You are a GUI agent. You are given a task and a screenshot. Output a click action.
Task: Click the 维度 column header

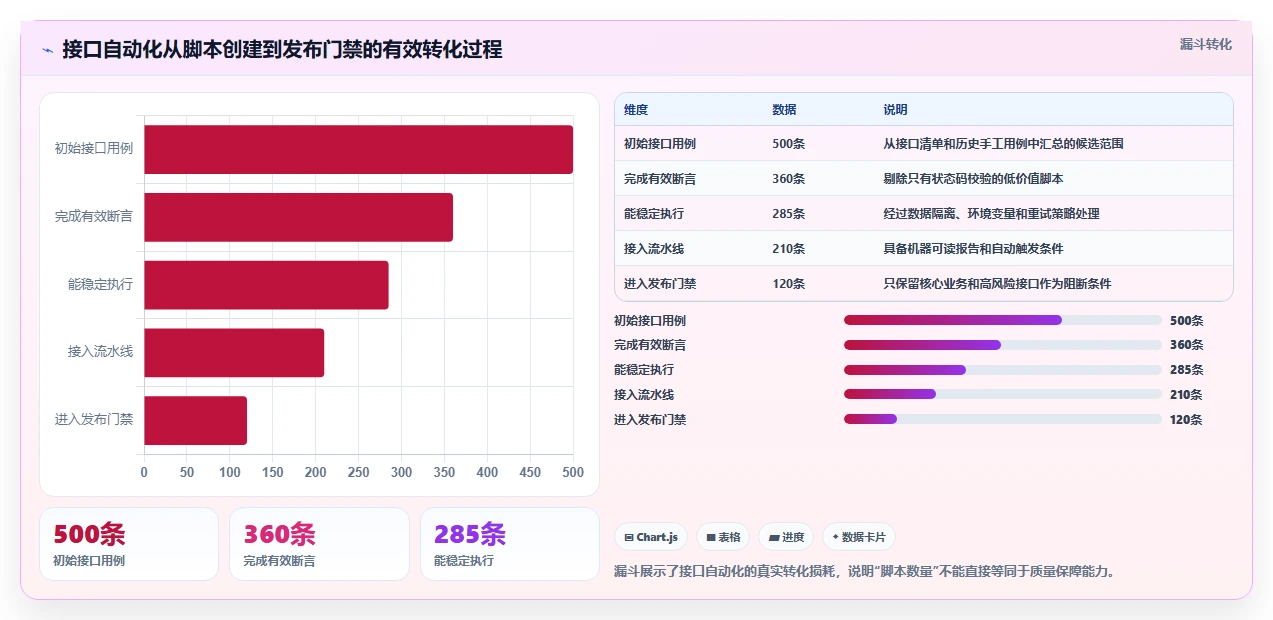pos(636,110)
